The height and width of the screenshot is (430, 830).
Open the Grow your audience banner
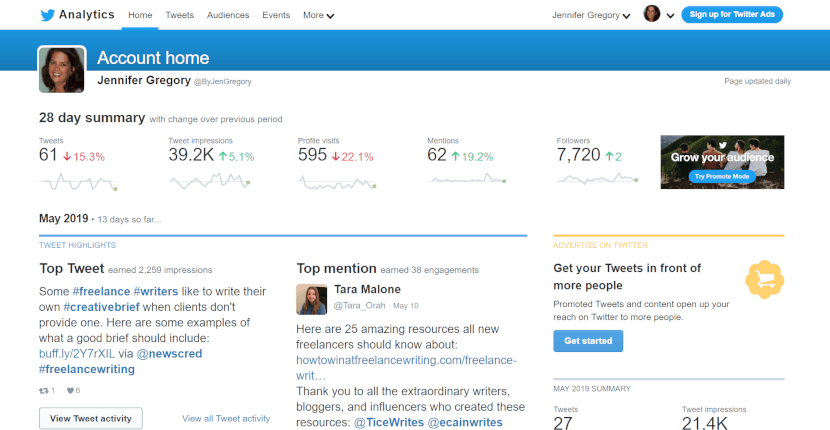pos(722,162)
